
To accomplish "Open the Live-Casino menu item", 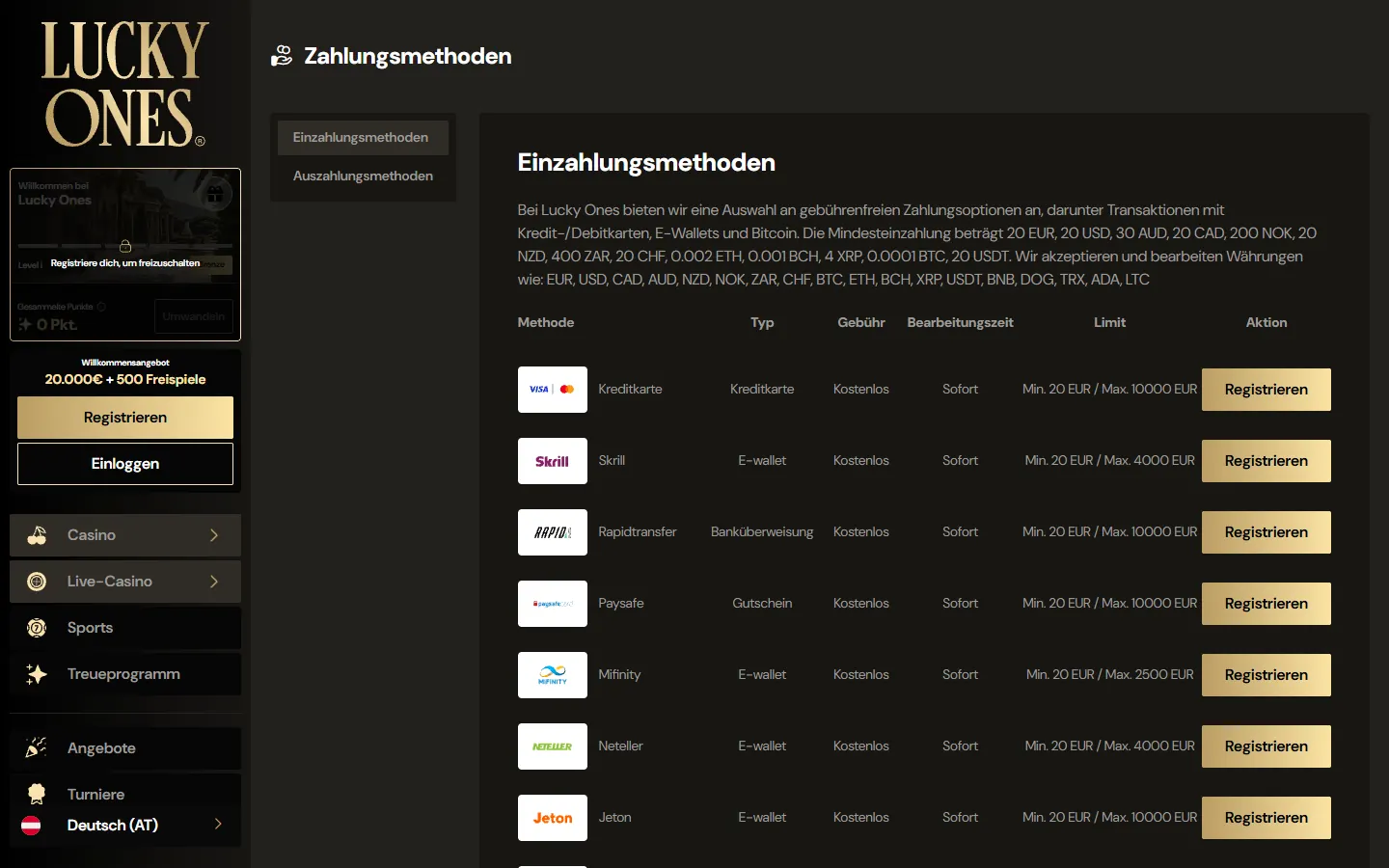I will 125,582.
